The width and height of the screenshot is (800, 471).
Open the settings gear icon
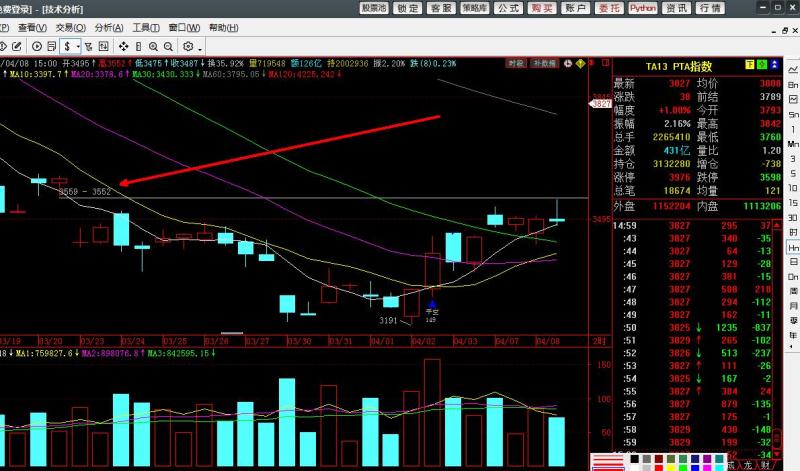tap(188, 46)
